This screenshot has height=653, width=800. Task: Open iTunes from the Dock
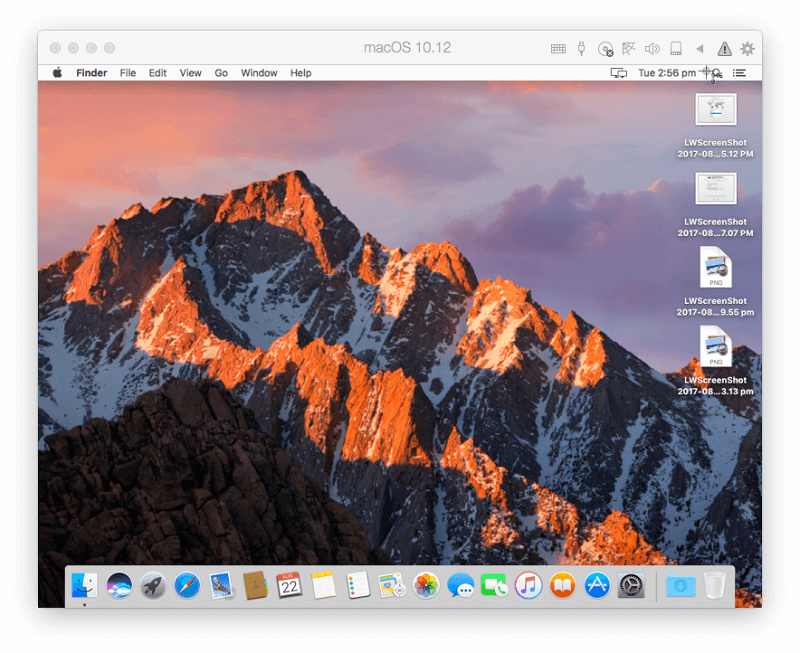(x=528, y=585)
